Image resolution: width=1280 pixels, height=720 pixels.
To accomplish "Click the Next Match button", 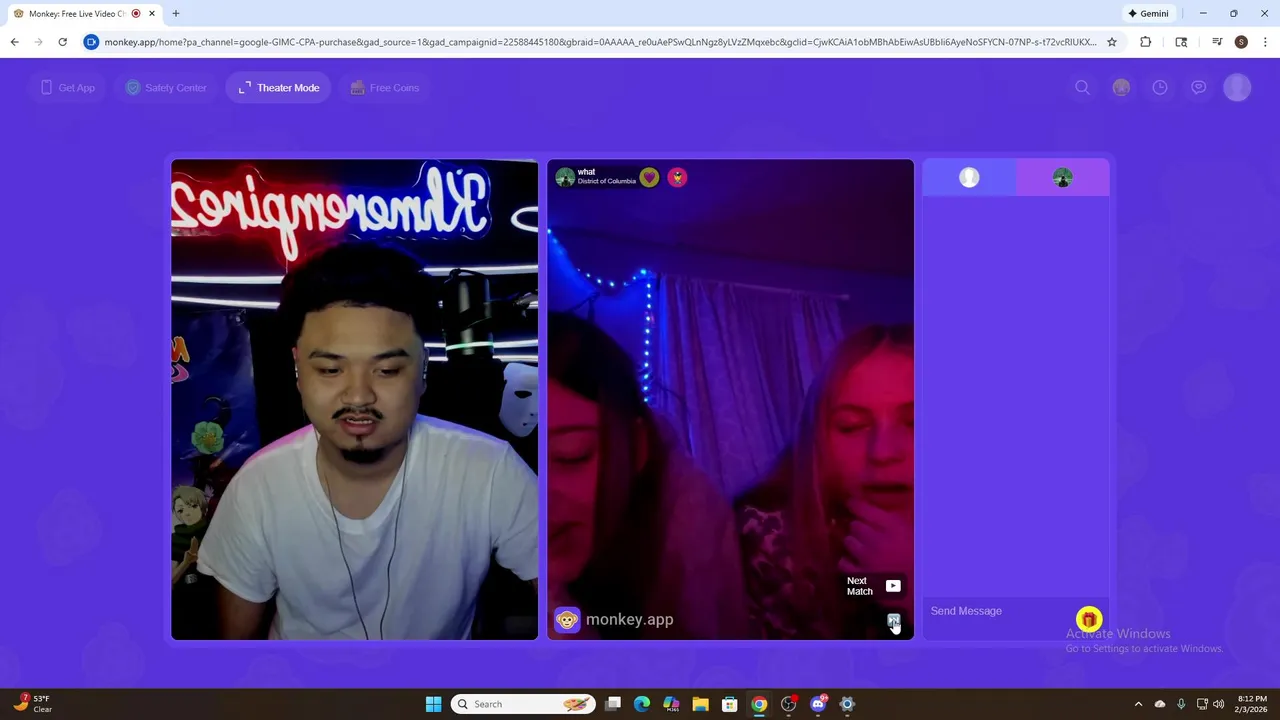I will 874,586.
